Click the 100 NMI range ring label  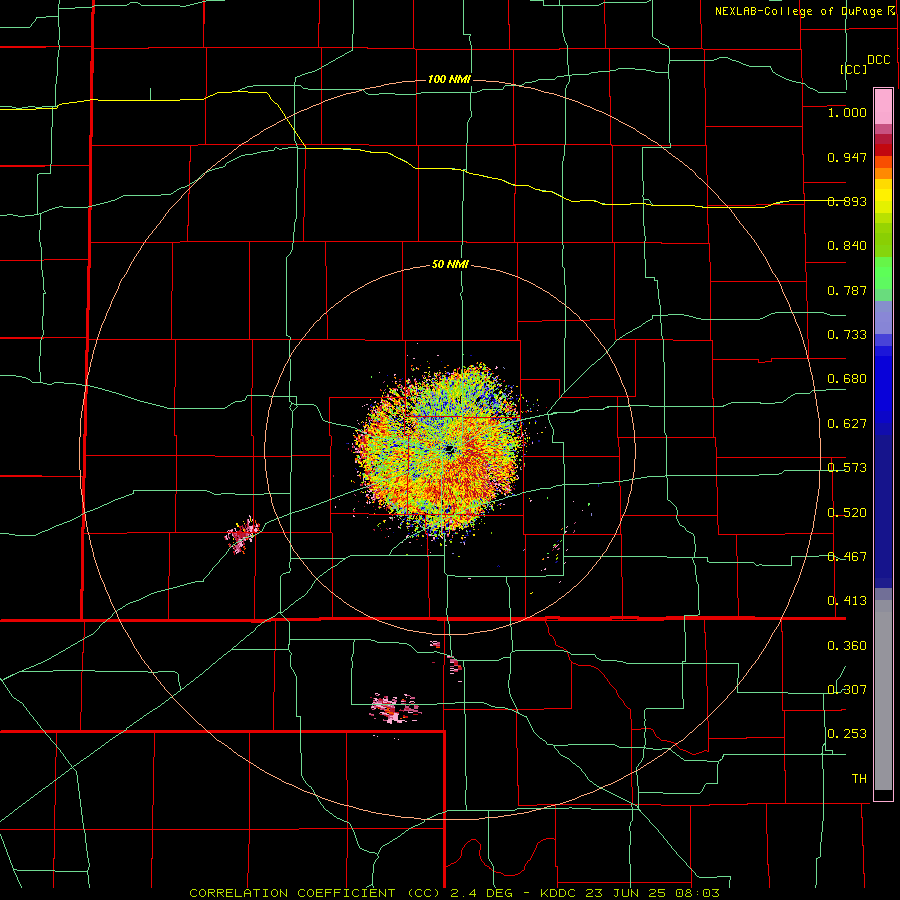[x=449, y=79]
